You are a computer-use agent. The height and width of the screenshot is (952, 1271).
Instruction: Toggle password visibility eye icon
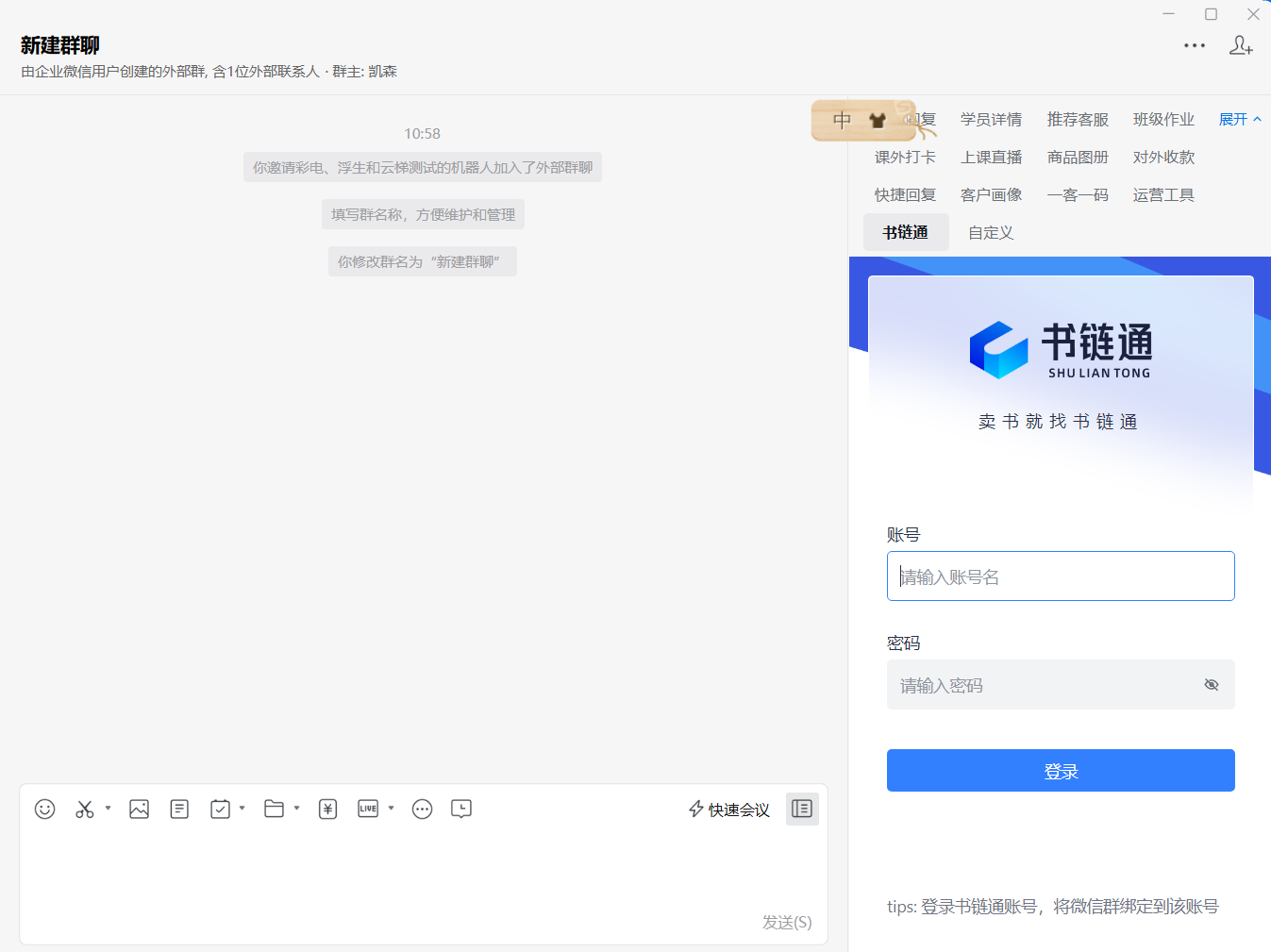(1212, 685)
